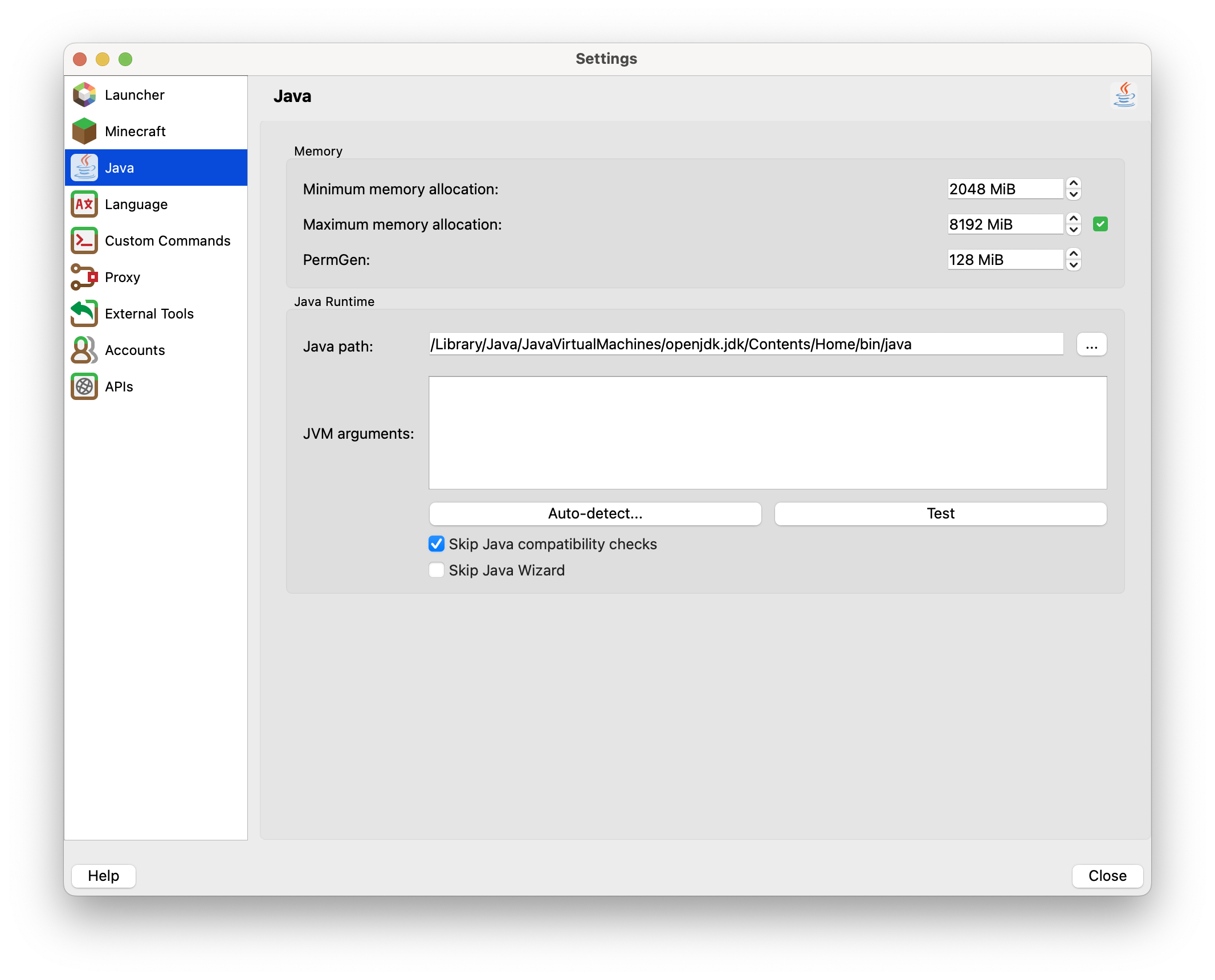Increase PermGen size with up arrow
Image resolution: width=1215 pixels, height=980 pixels.
pyautogui.click(x=1074, y=254)
